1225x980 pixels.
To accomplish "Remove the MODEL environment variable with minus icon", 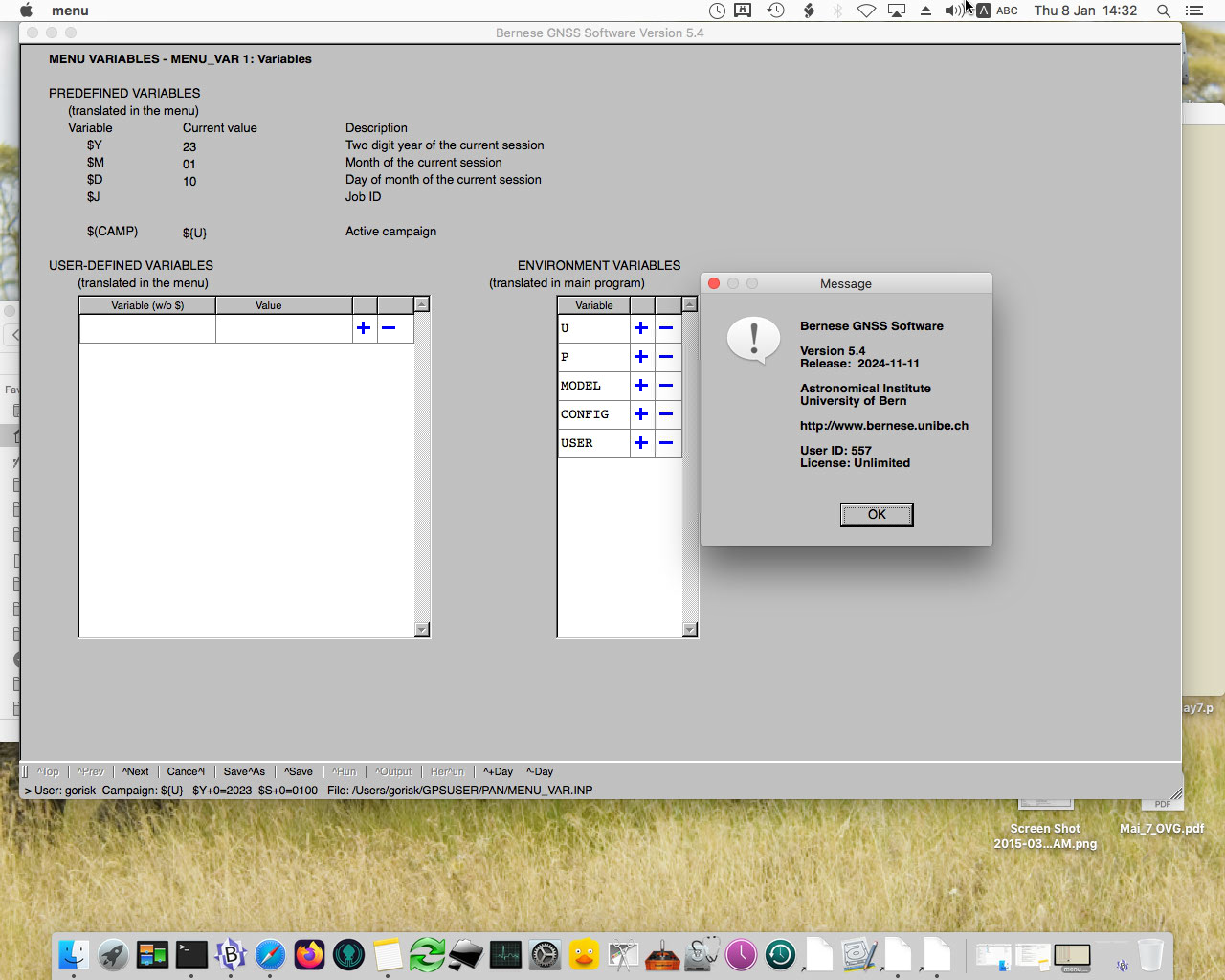I will coord(668,386).
